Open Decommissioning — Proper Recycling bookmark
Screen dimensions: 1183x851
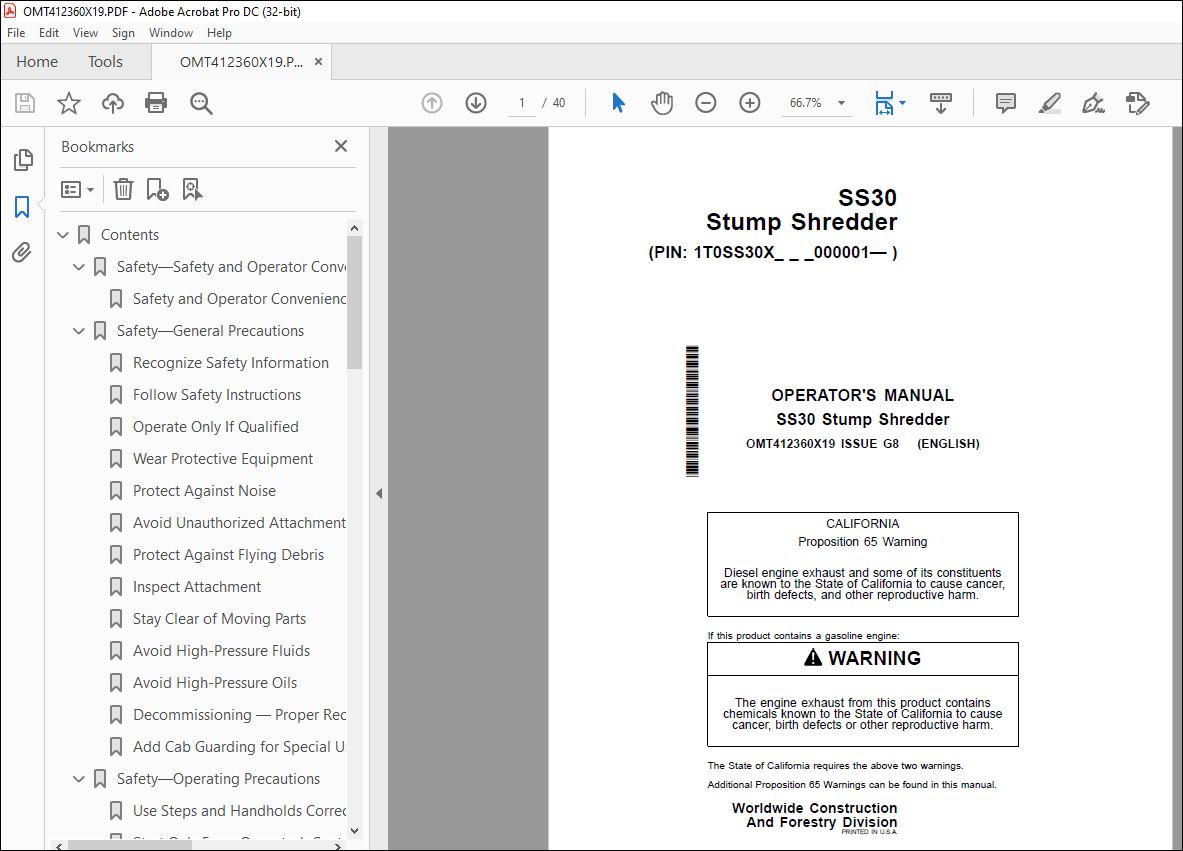(239, 714)
